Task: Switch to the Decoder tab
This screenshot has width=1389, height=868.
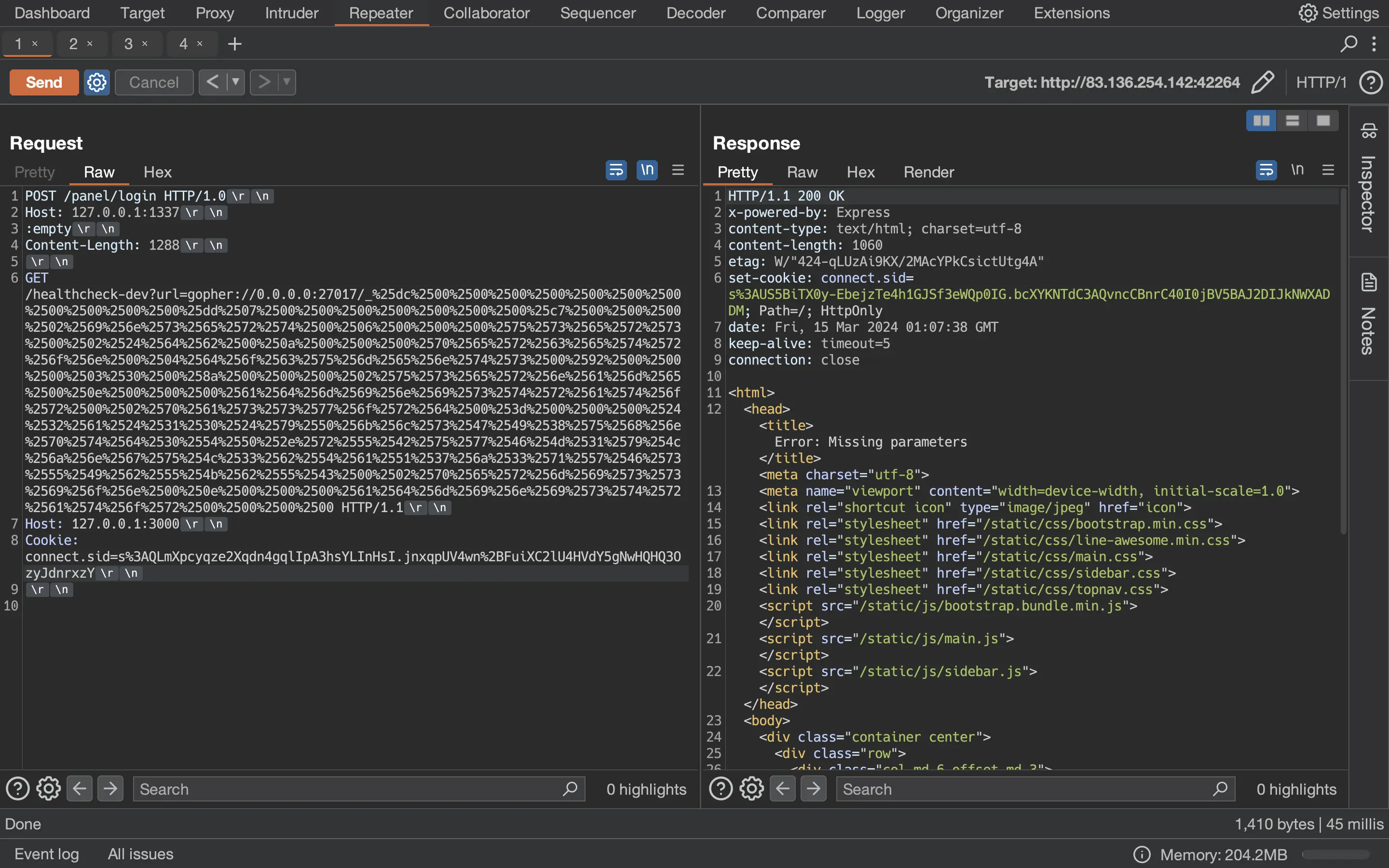Action: click(x=695, y=13)
